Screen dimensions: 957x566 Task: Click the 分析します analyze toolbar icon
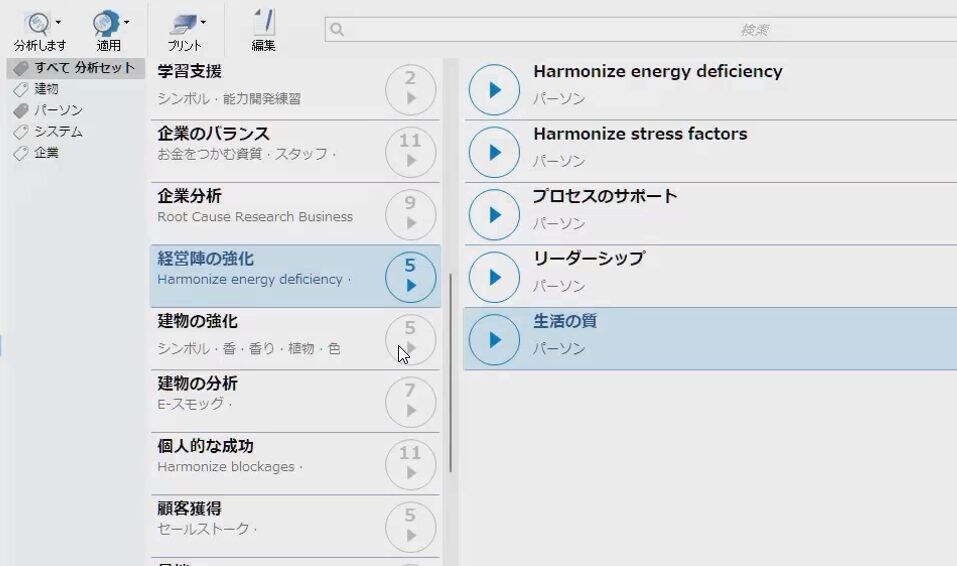pos(37,24)
